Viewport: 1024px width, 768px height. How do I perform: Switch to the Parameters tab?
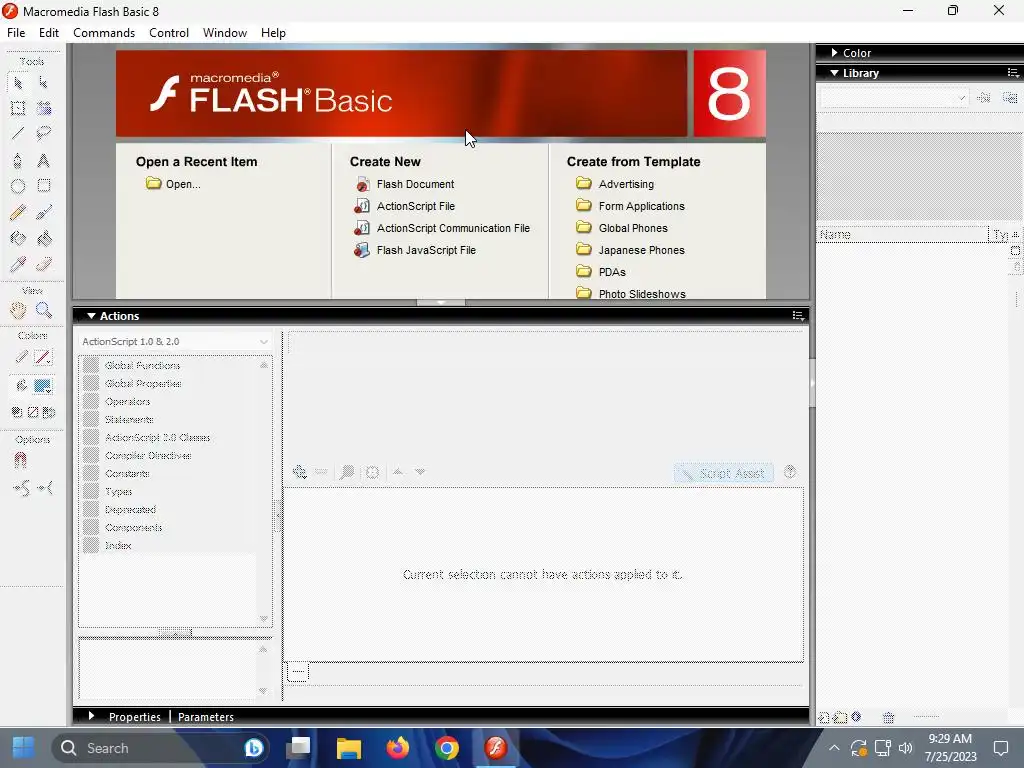(x=206, y=717)
